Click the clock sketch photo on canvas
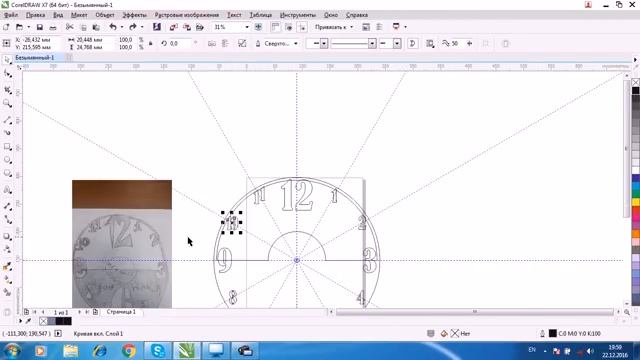The width and height of the screenshot is (640, 360). pyautogui.click(x=122, y=244)
